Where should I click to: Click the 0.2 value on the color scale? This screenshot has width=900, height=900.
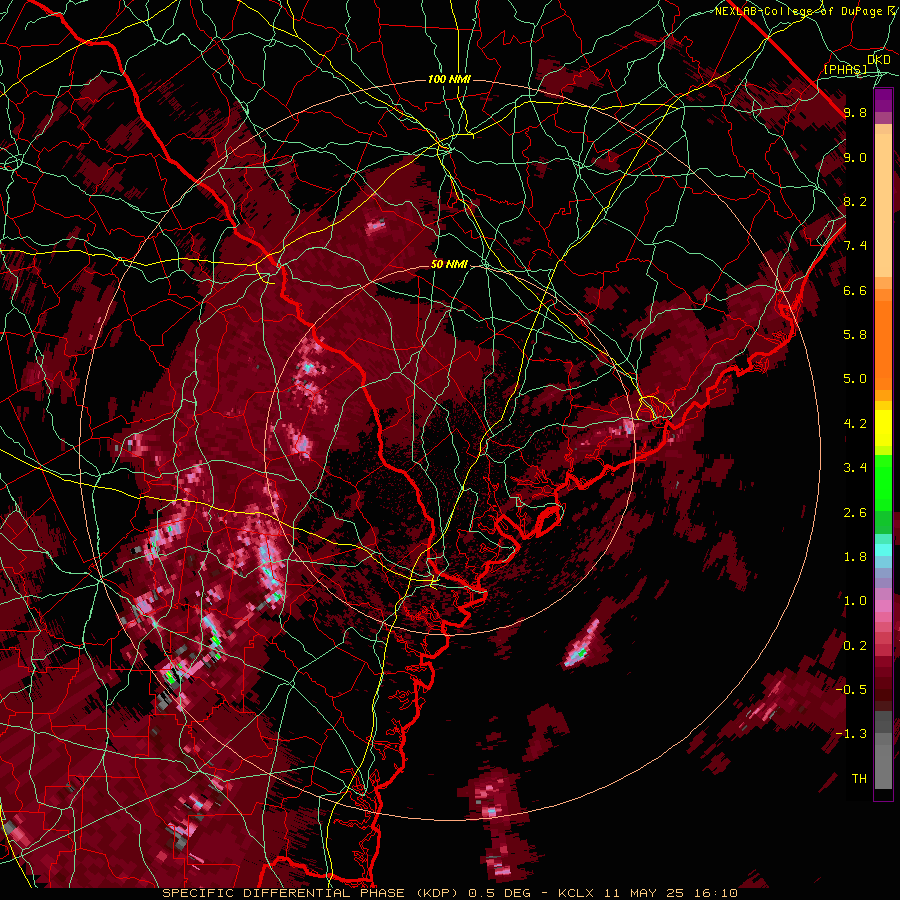pyautogui.click(x=855, y=646)
